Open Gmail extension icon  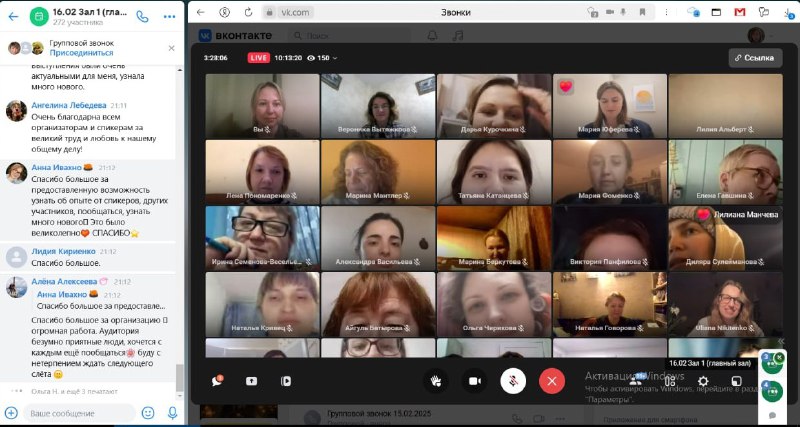tap(740, 12)
